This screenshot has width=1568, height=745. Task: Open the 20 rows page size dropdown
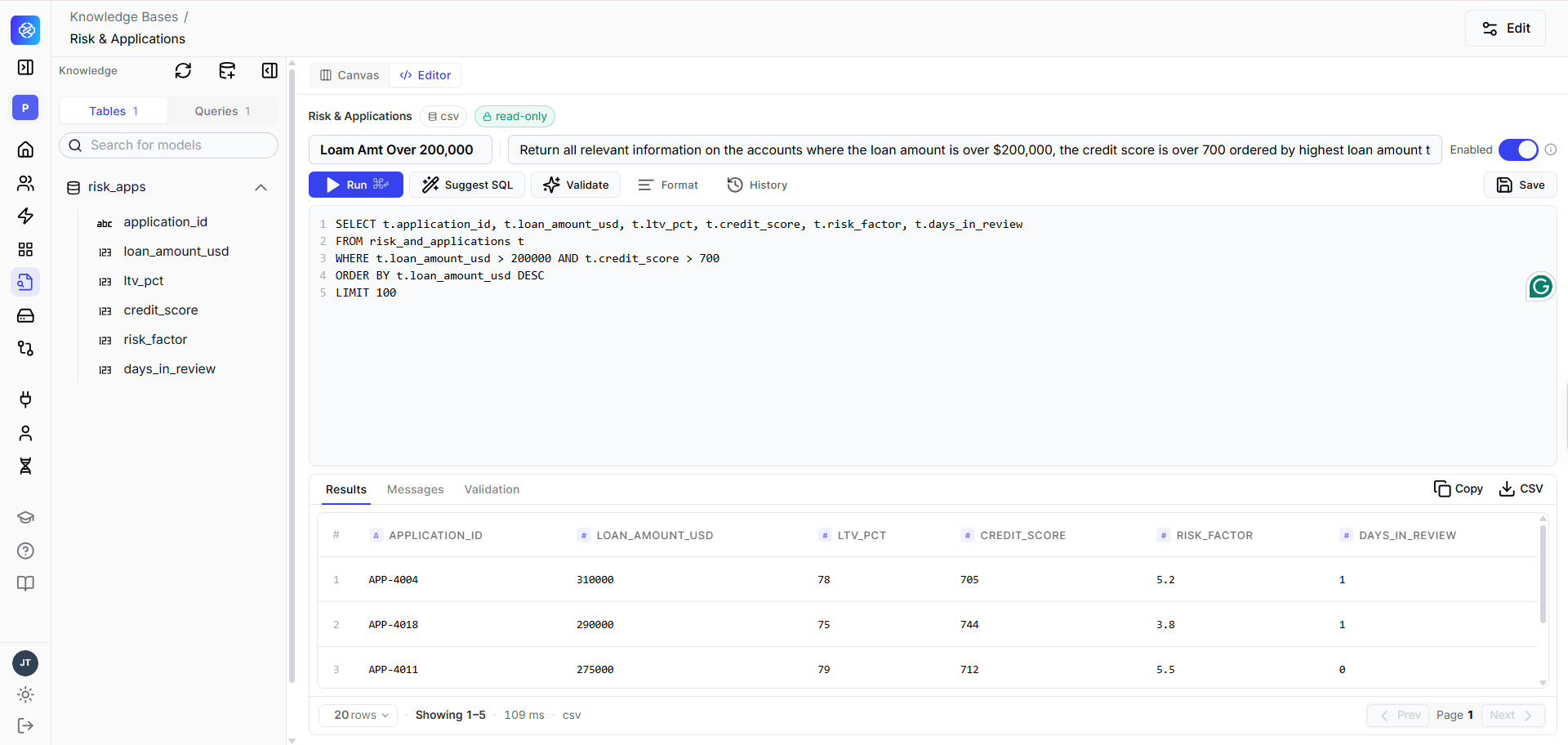pos(359,715)
